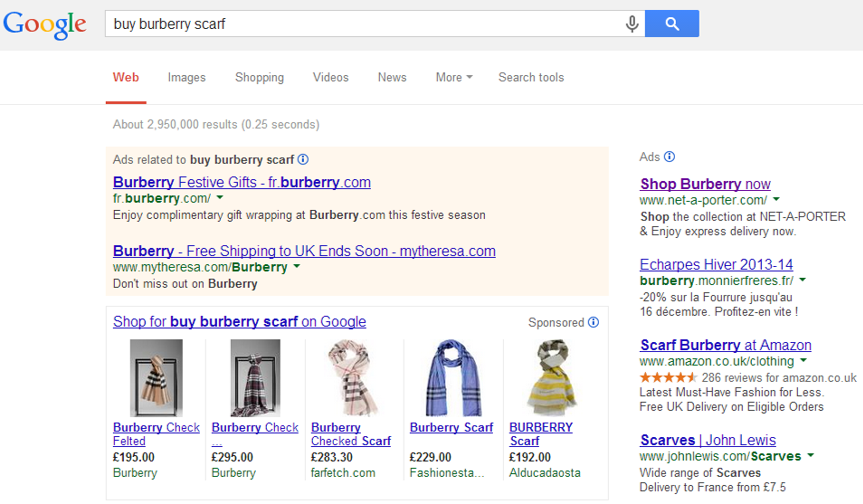Expand the More dropdown menu
The height and width of the screenshot is (504, 863).
[454, 78]
